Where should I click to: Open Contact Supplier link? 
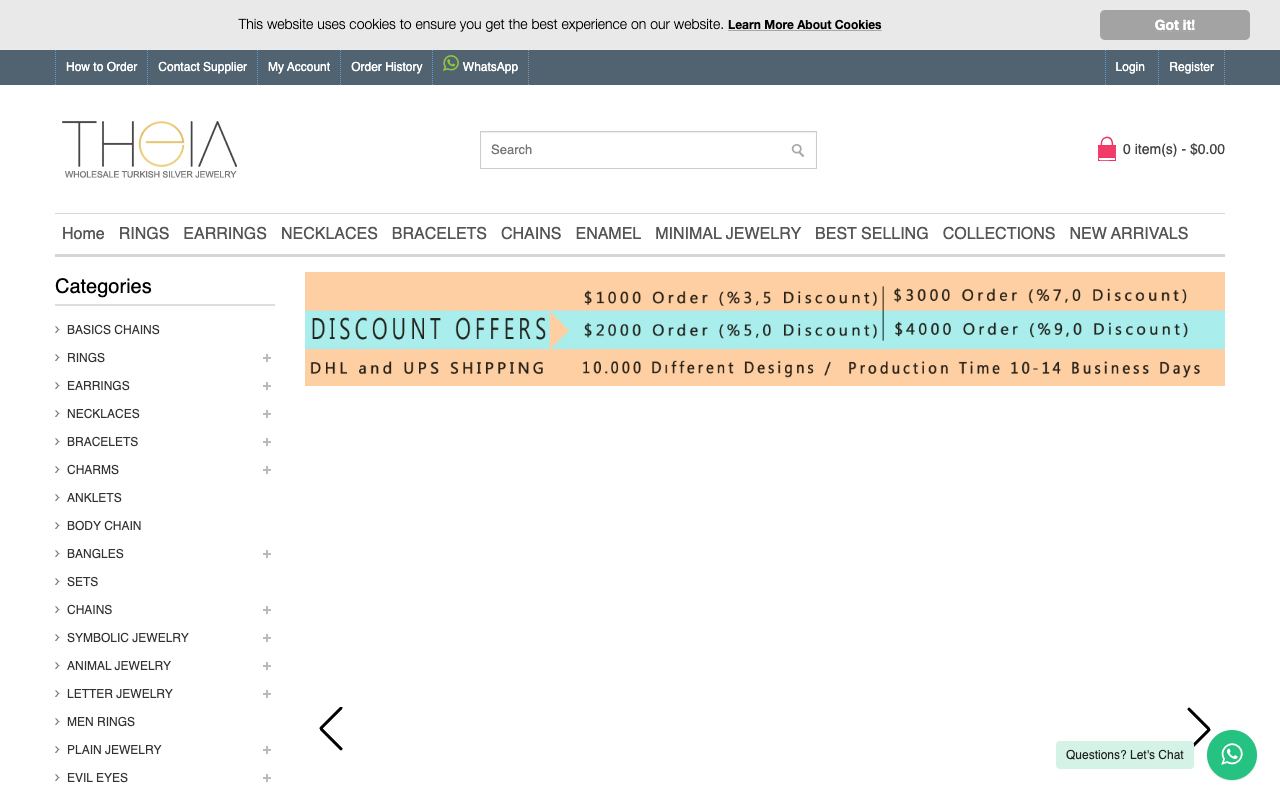pyautogui.click(x=202, y=67)
